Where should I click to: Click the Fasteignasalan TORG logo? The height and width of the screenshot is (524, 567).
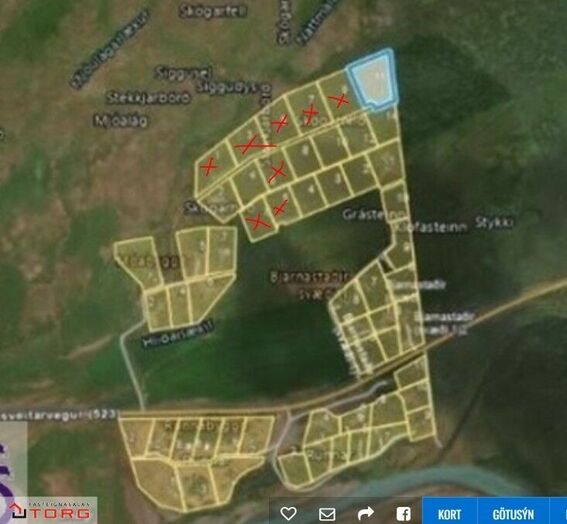tap(50, 510)
